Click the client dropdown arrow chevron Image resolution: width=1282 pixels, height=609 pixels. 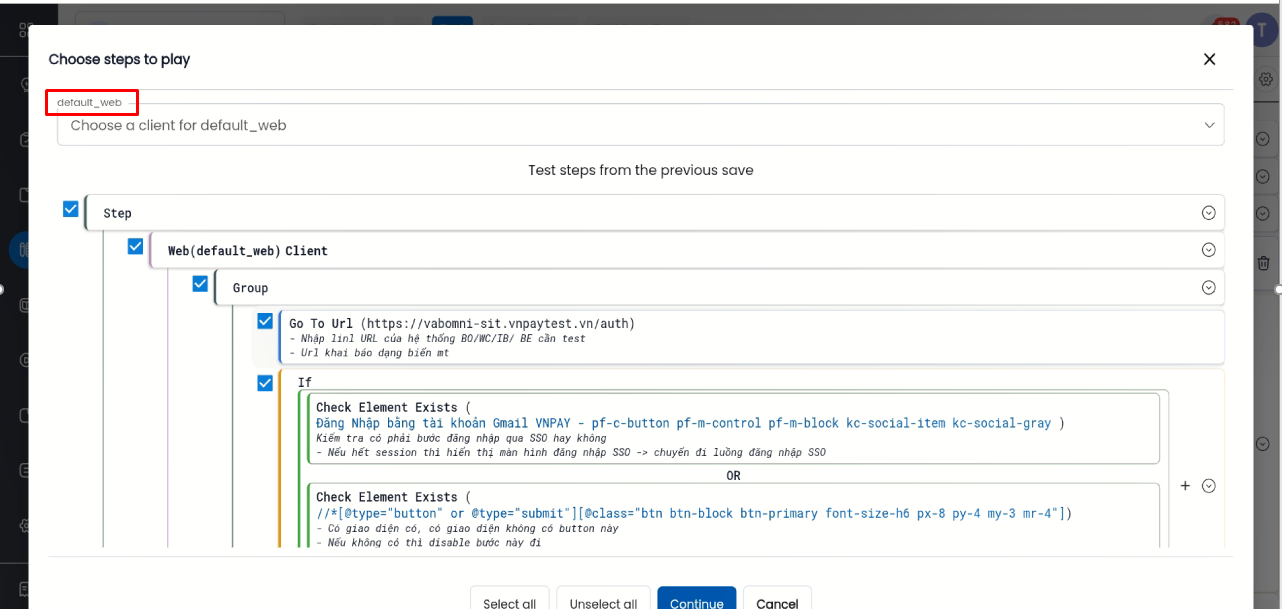point(1210,126)
